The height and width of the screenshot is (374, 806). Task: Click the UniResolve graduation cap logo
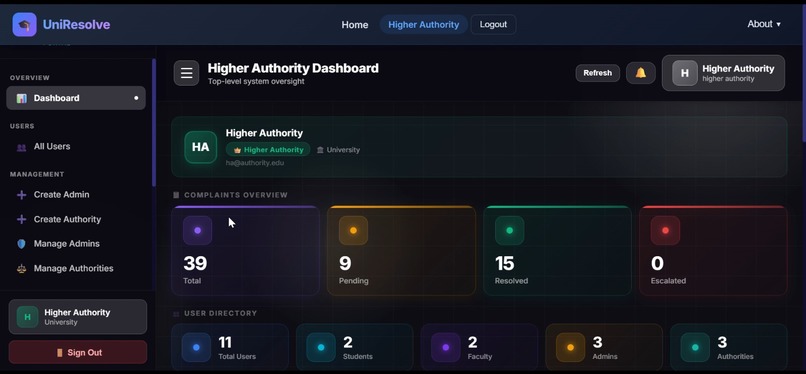[24, 25]
